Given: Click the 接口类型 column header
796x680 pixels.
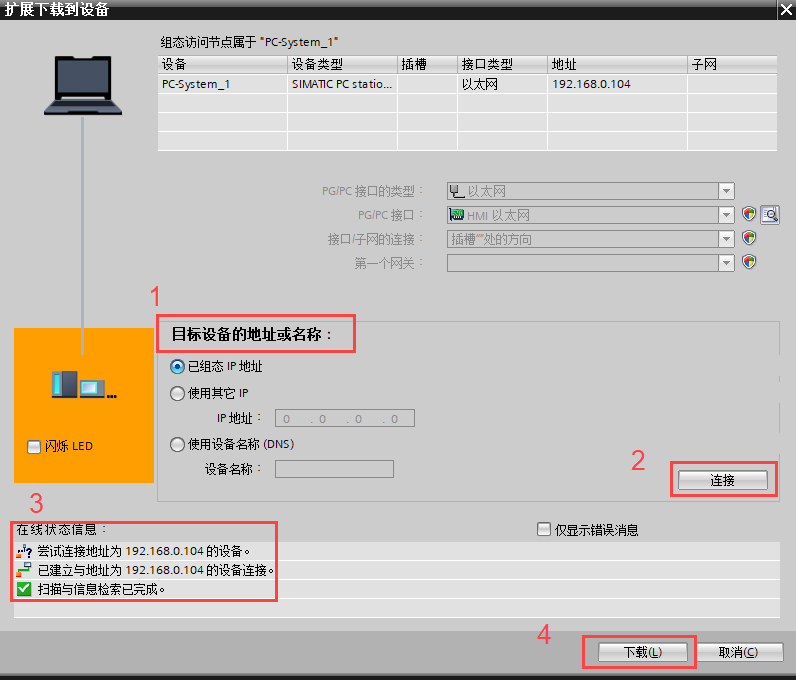Looking at the screenshot, I should point(502,64).
